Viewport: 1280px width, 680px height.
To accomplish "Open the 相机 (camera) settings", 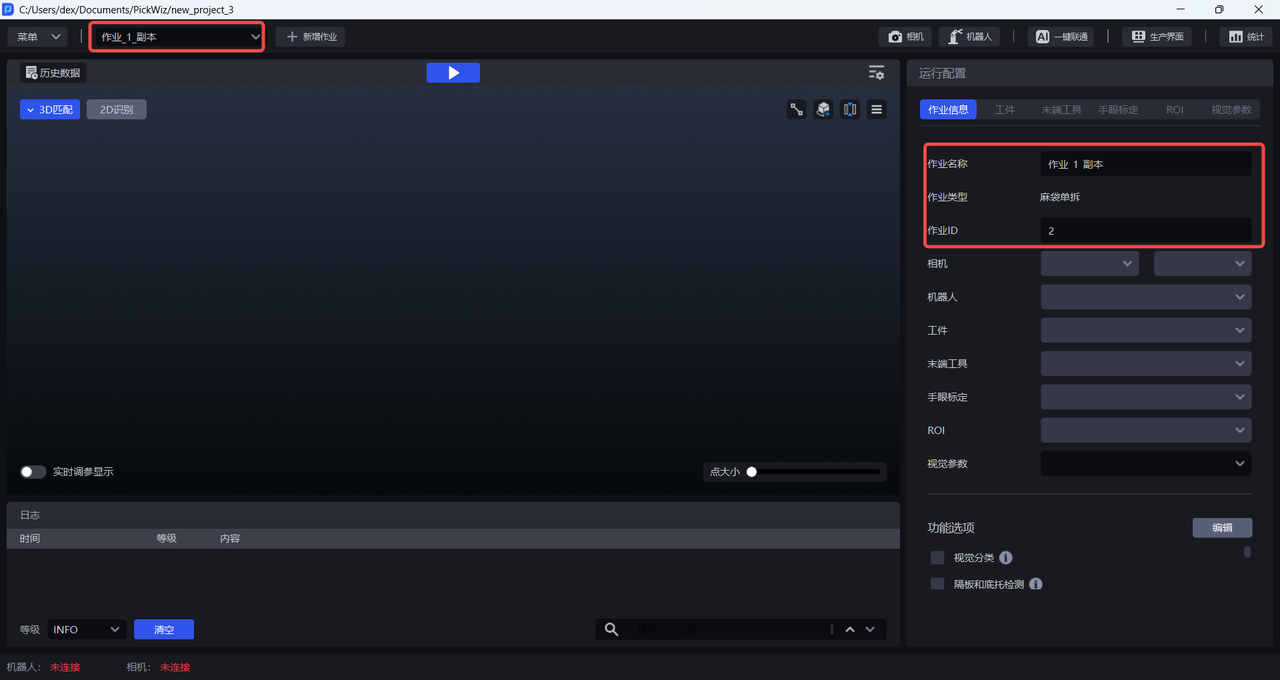I will pos(905,37).
